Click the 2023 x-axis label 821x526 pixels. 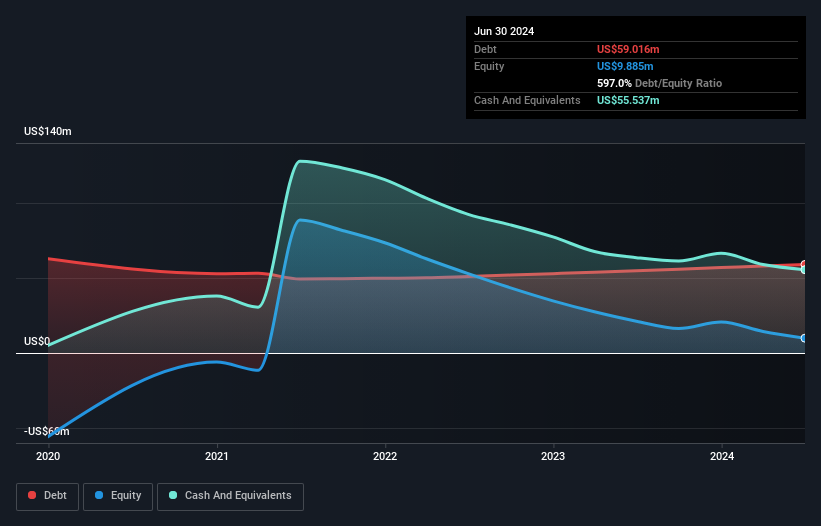[x=553, y=456]
